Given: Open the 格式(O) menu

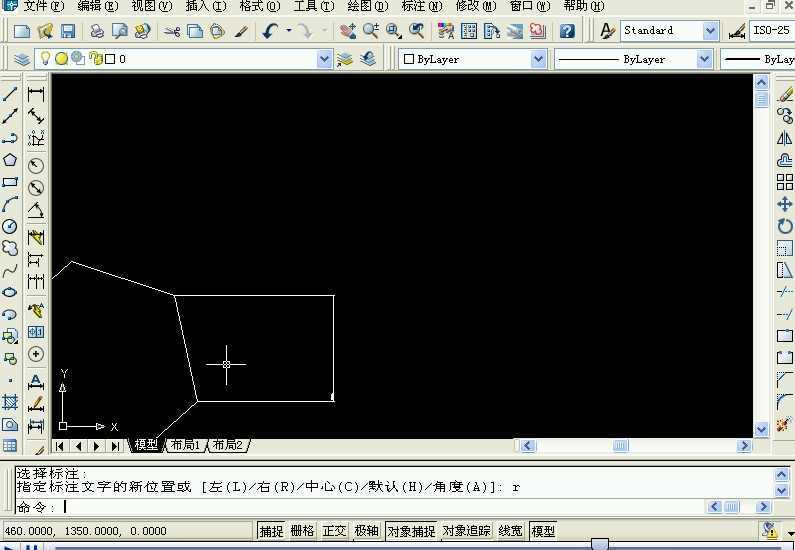Looking at the screenshot, I should [260, 6].
